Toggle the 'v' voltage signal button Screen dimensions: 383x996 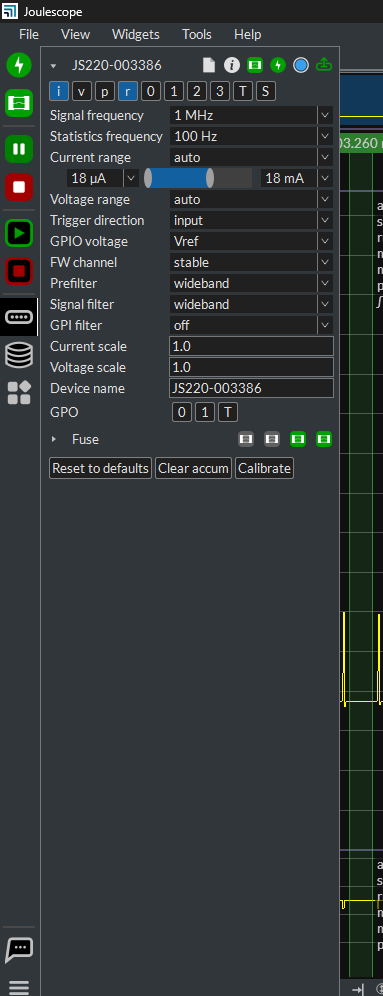81,91
